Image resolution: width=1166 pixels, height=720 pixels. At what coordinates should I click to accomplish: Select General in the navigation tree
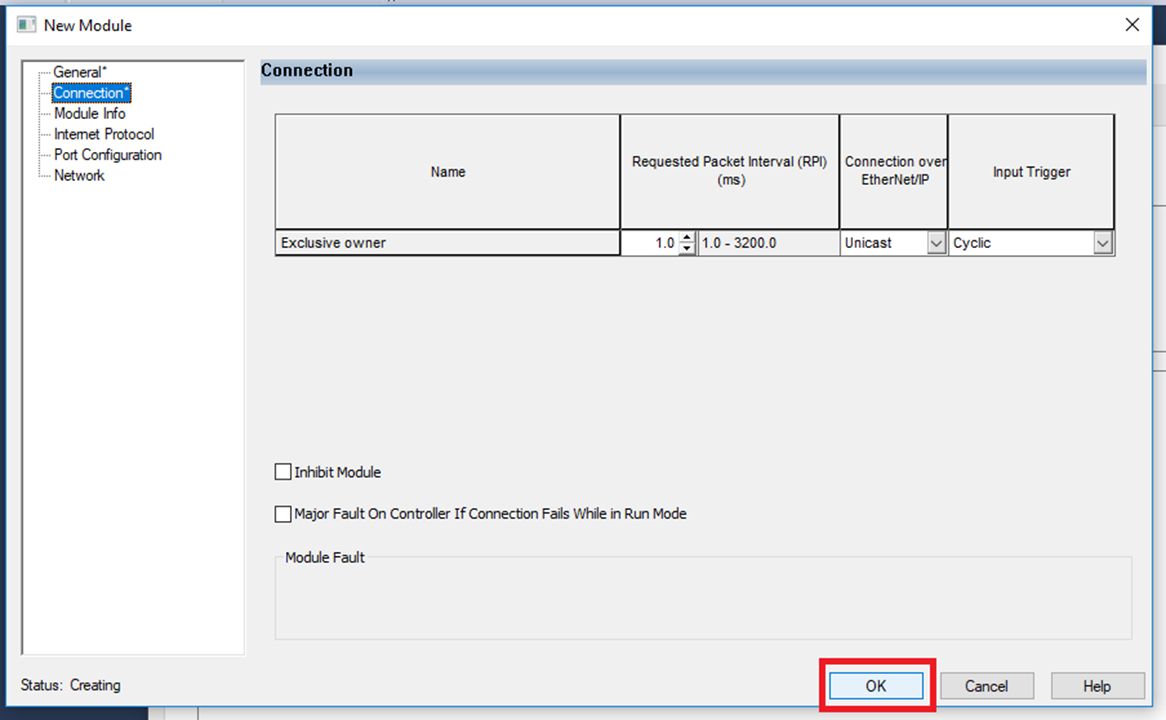click(78, 72)
